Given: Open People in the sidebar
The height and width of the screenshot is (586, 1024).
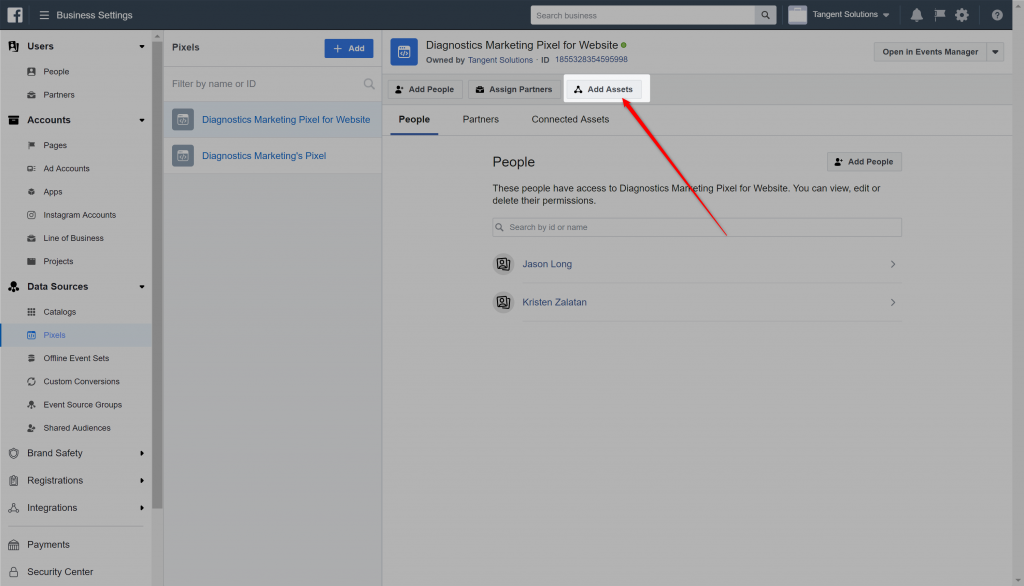Looking at the screenshot, I should pos(56,72).
